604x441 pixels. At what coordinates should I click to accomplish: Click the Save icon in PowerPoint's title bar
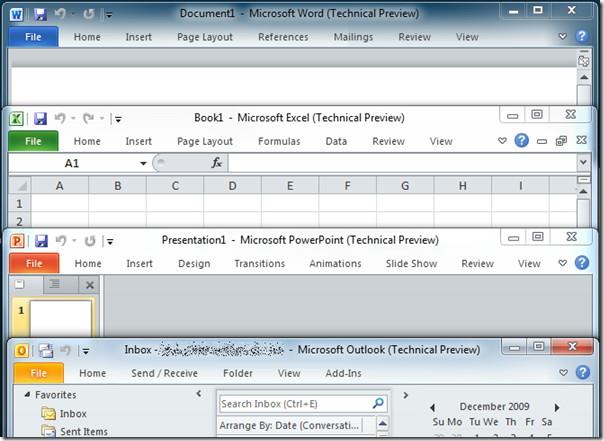click(41, 241)
